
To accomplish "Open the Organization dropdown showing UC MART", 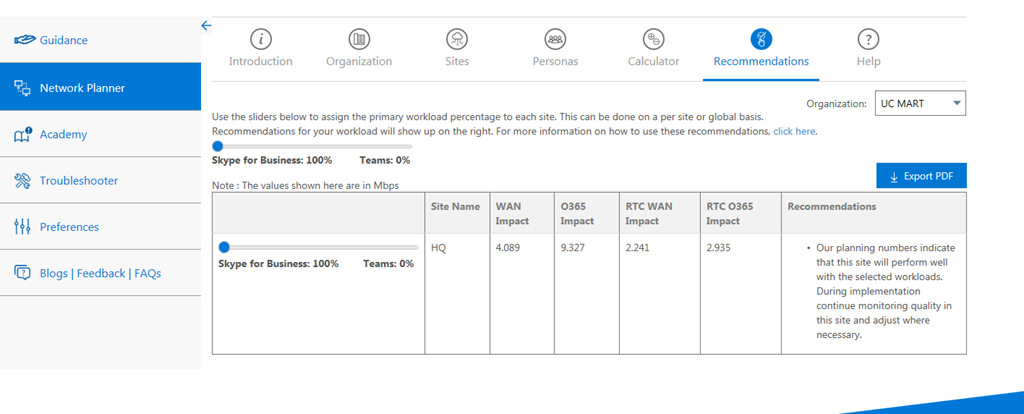I will (920, 103).
